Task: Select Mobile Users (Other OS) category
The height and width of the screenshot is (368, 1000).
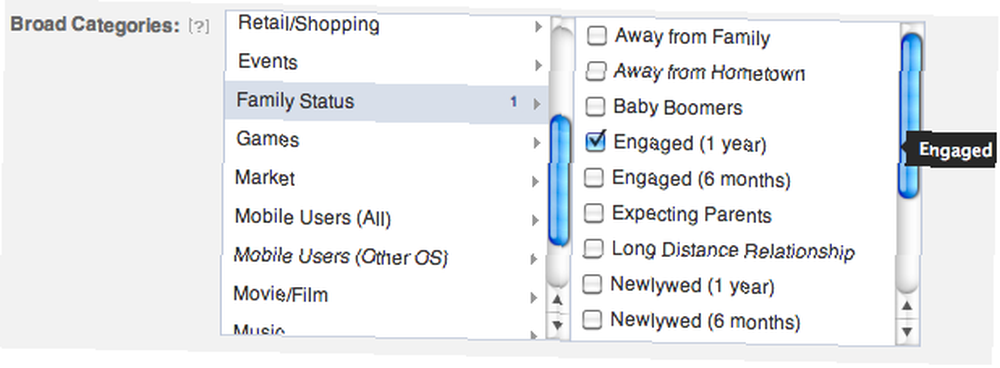Action: pyautogui.click(x=385, y=257)
